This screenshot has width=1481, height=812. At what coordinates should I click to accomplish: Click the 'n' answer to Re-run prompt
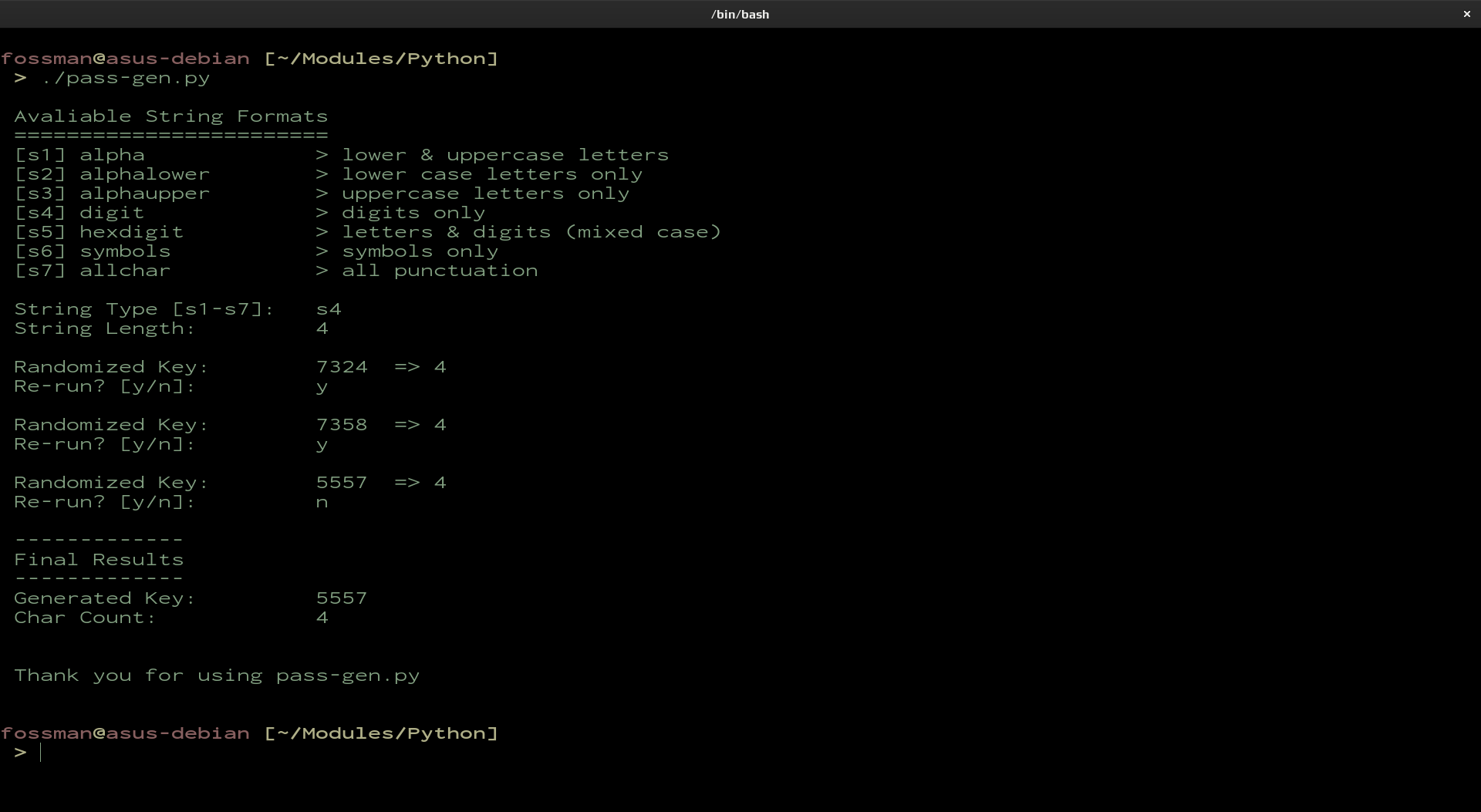point(322,503)
